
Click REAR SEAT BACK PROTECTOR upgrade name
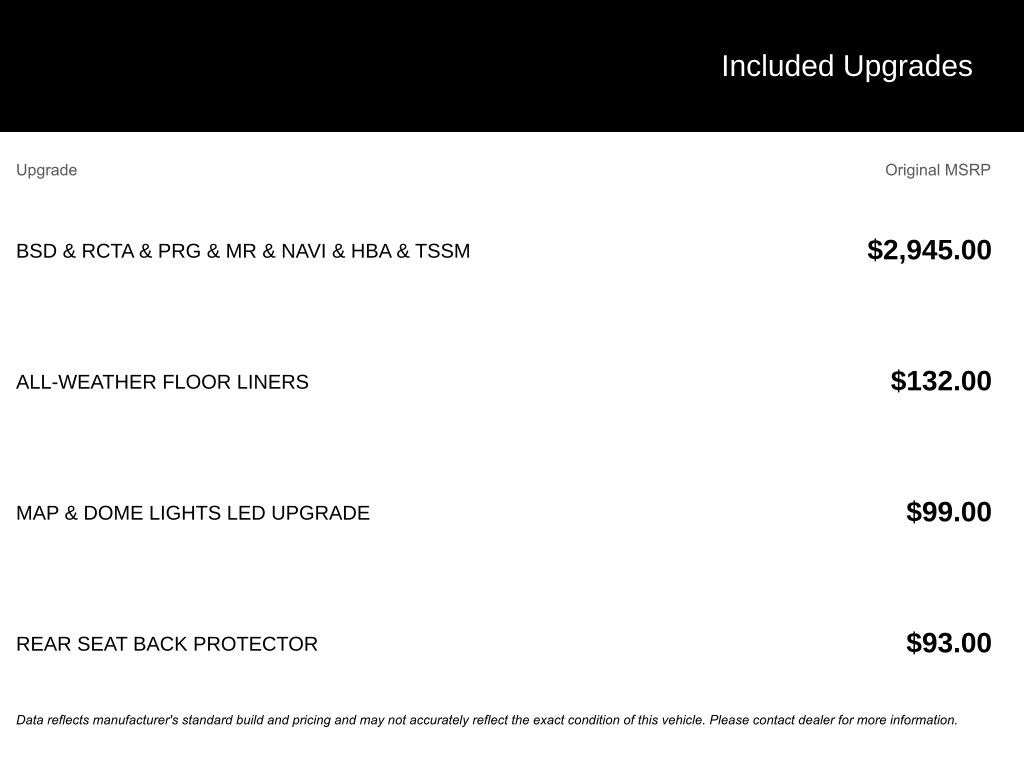click(x=167, y=644)
